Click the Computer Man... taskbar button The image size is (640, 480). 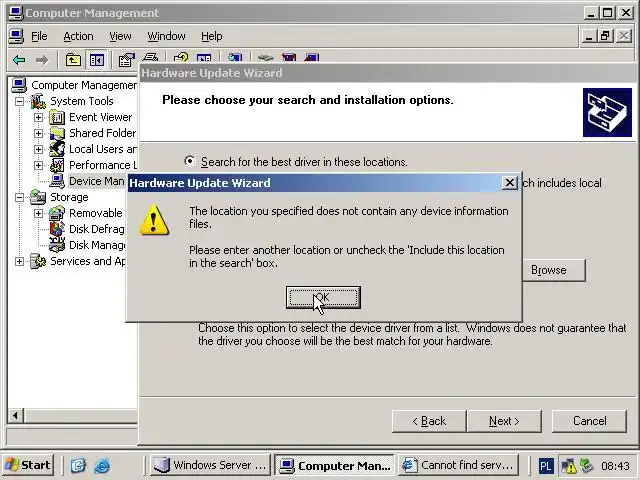(x=334, y=465)
